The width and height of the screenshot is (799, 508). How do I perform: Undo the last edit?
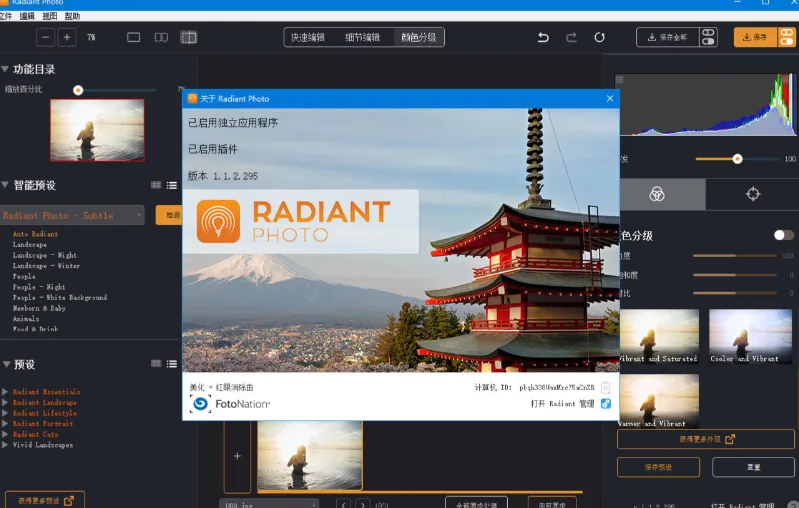[543, 37]
